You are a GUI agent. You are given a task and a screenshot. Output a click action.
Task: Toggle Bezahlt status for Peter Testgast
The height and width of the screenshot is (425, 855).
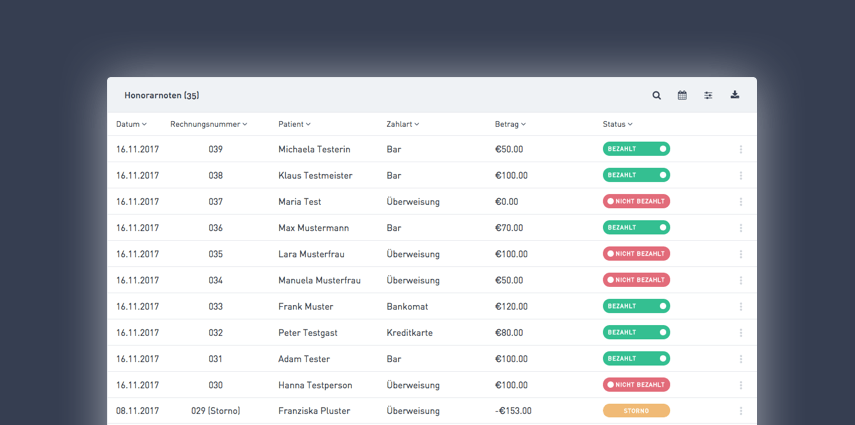click(636, 332)
